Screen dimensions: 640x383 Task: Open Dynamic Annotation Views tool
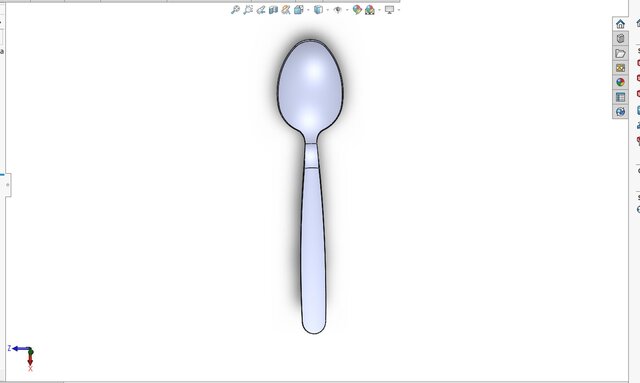[286, 10]
